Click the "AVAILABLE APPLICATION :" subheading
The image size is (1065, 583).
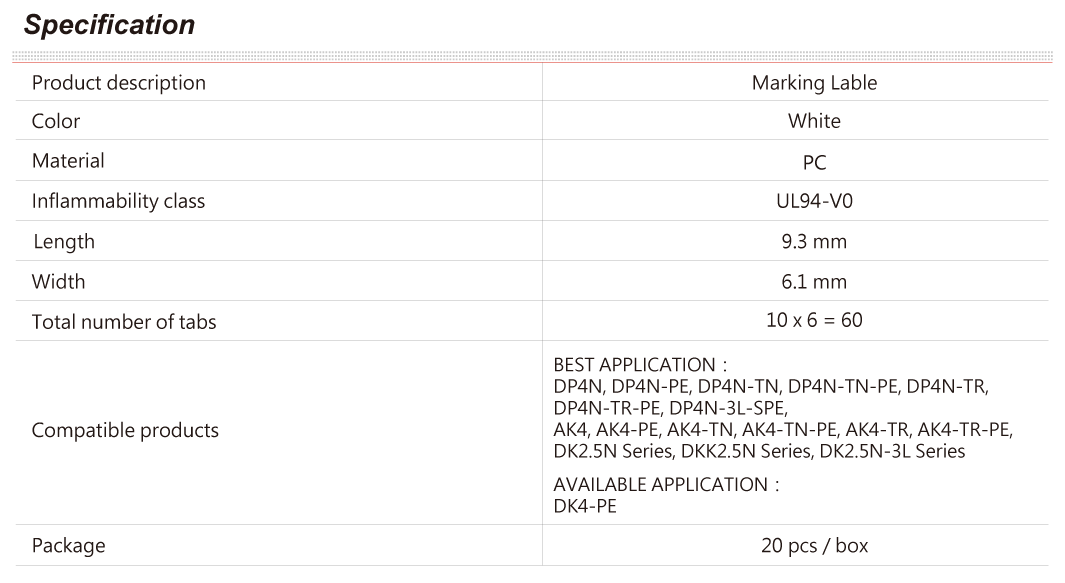pos(666,484)
